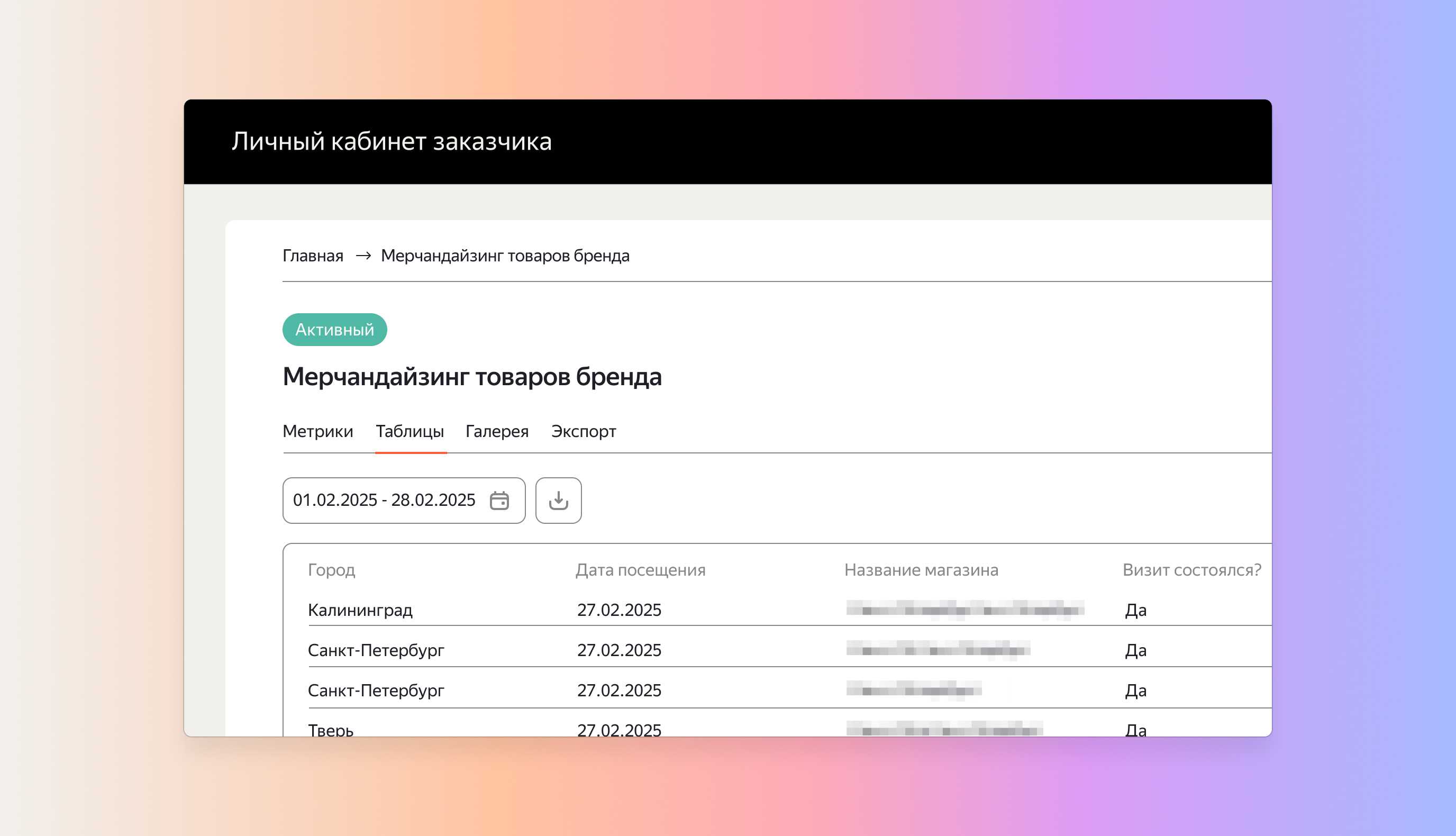Click the Мерчандайзинг товаров бренда page heading
This screenshot has height=836, width=1456.
pos(472,377)
